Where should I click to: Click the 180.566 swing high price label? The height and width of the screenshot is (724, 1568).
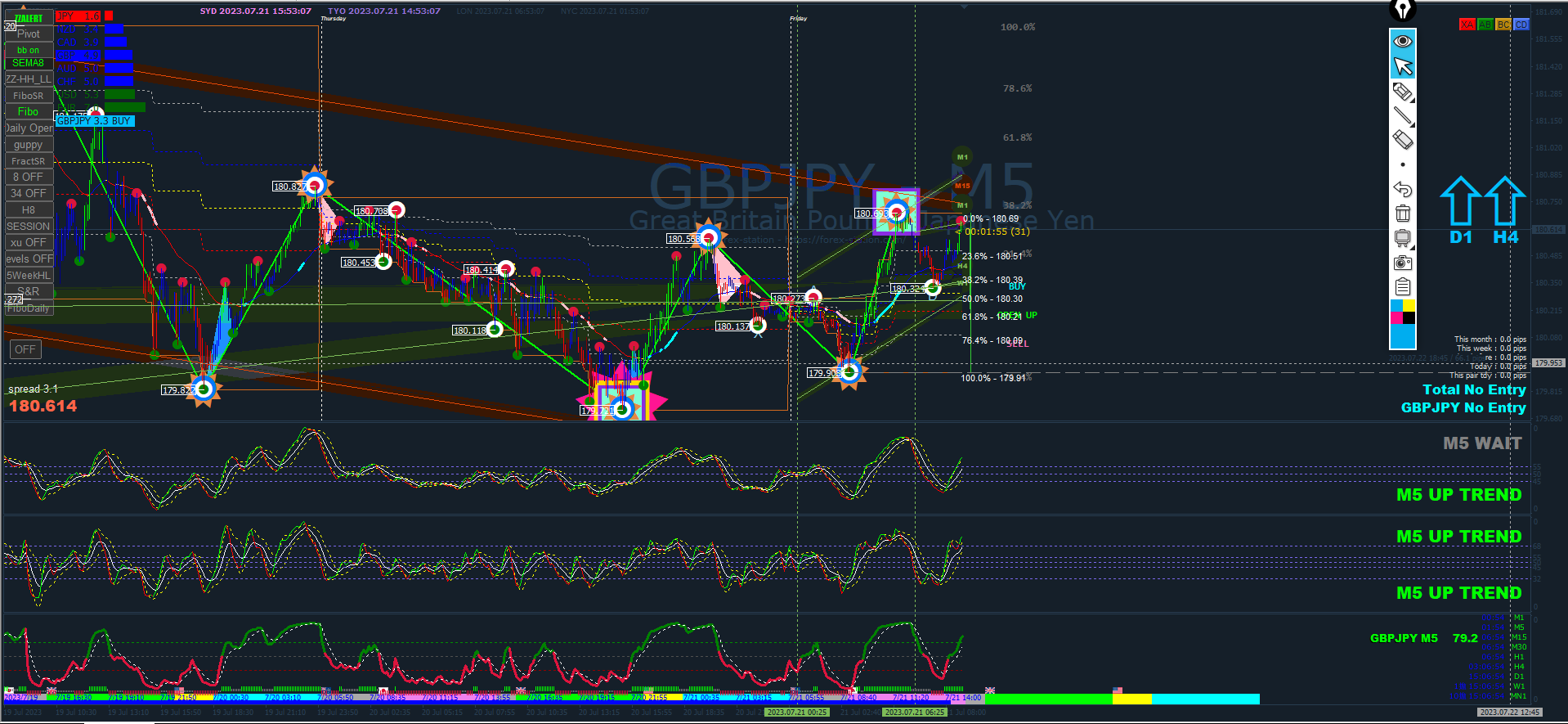(x=683, y=239)
